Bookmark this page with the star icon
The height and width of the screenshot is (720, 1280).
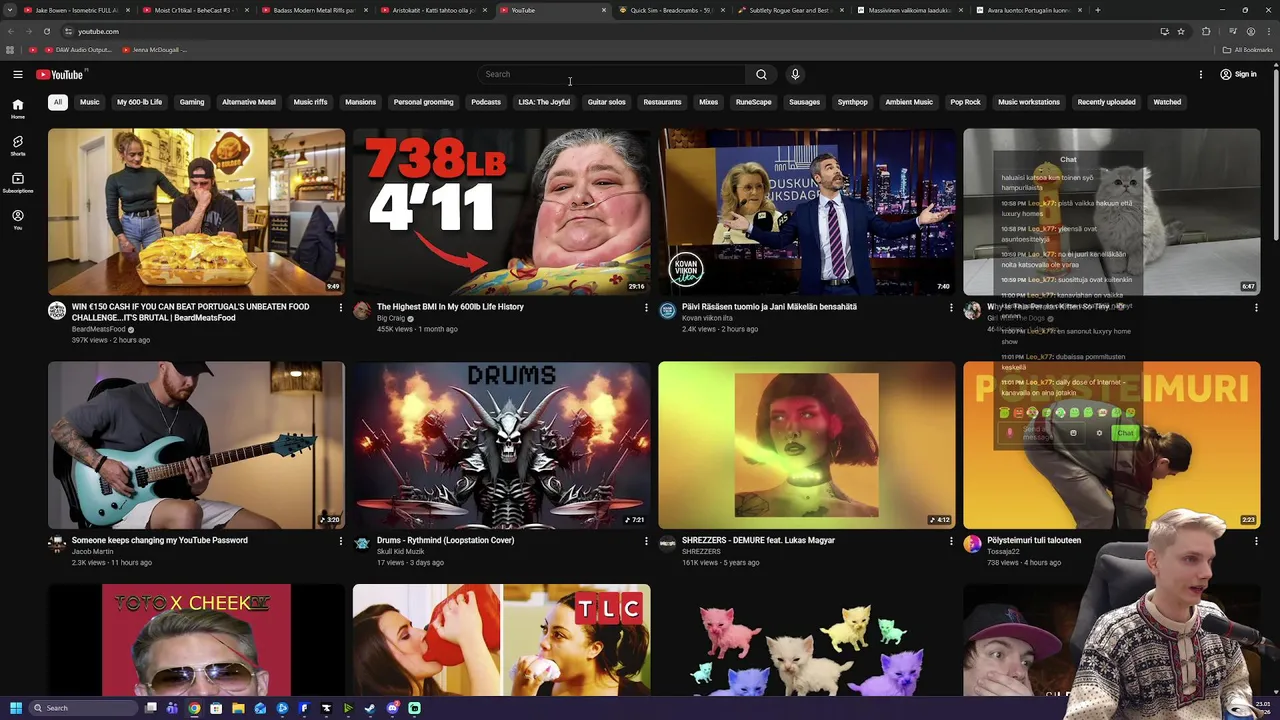tap(1181, 31)
